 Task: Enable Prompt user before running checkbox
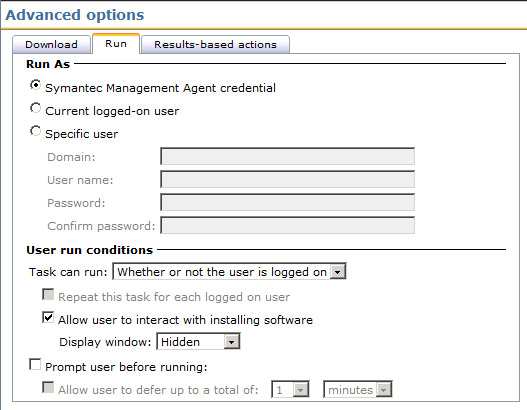pos(35,364)
